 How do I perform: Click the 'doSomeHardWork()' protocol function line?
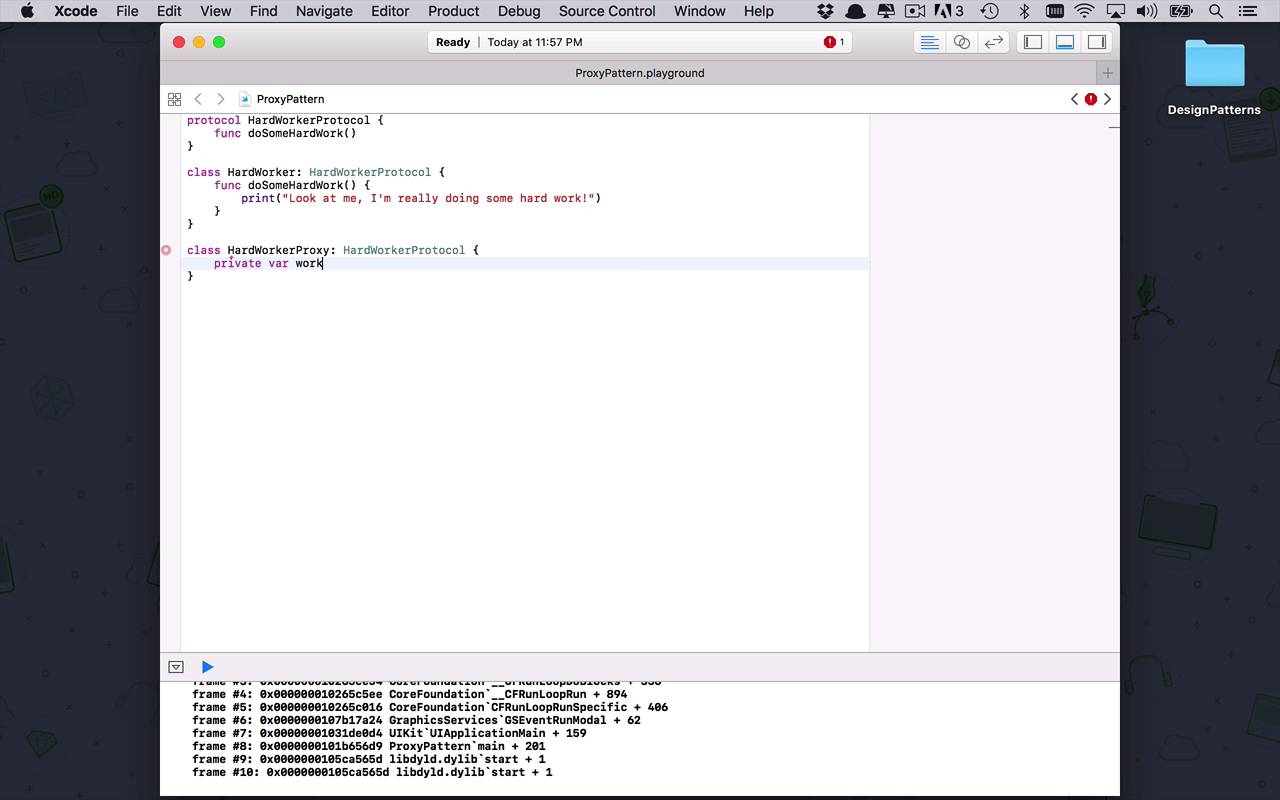click(x=285, y=133)
